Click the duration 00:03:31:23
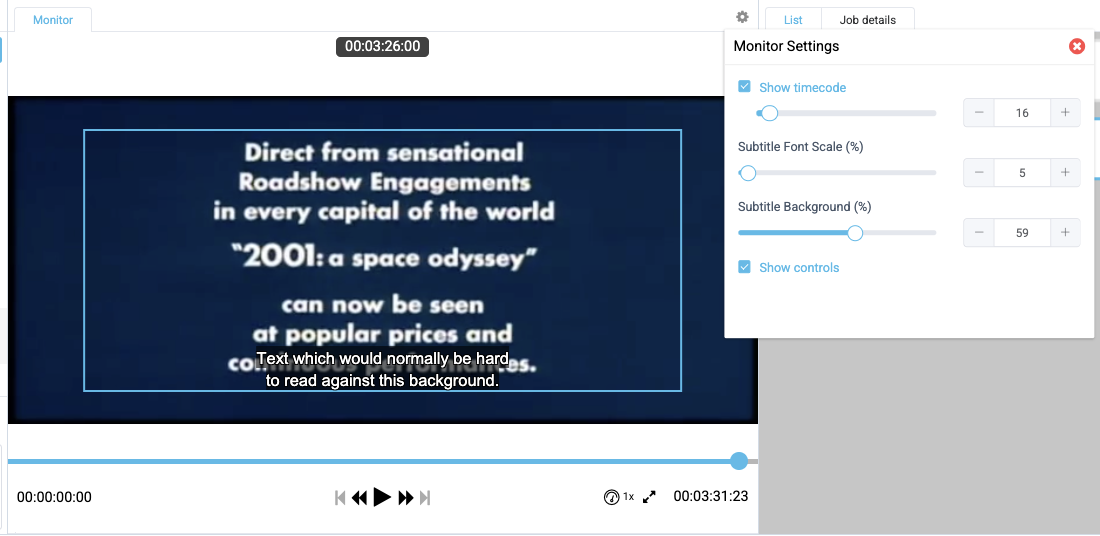Viewport: 1100px width, 536px height. [x=711, y=496]
